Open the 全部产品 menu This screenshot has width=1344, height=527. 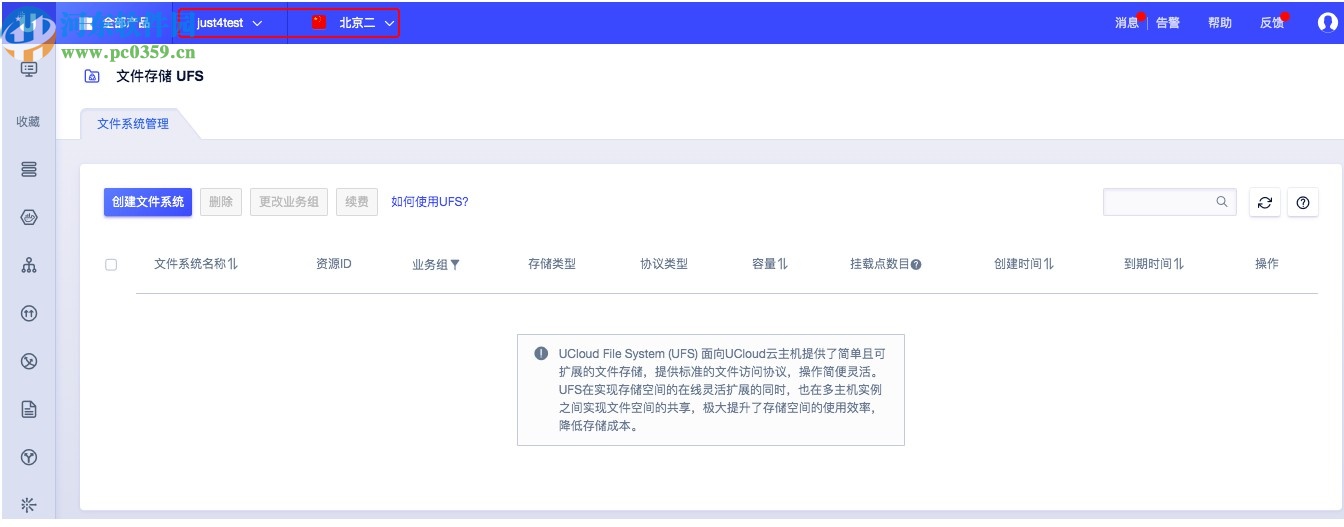(116, 22)
